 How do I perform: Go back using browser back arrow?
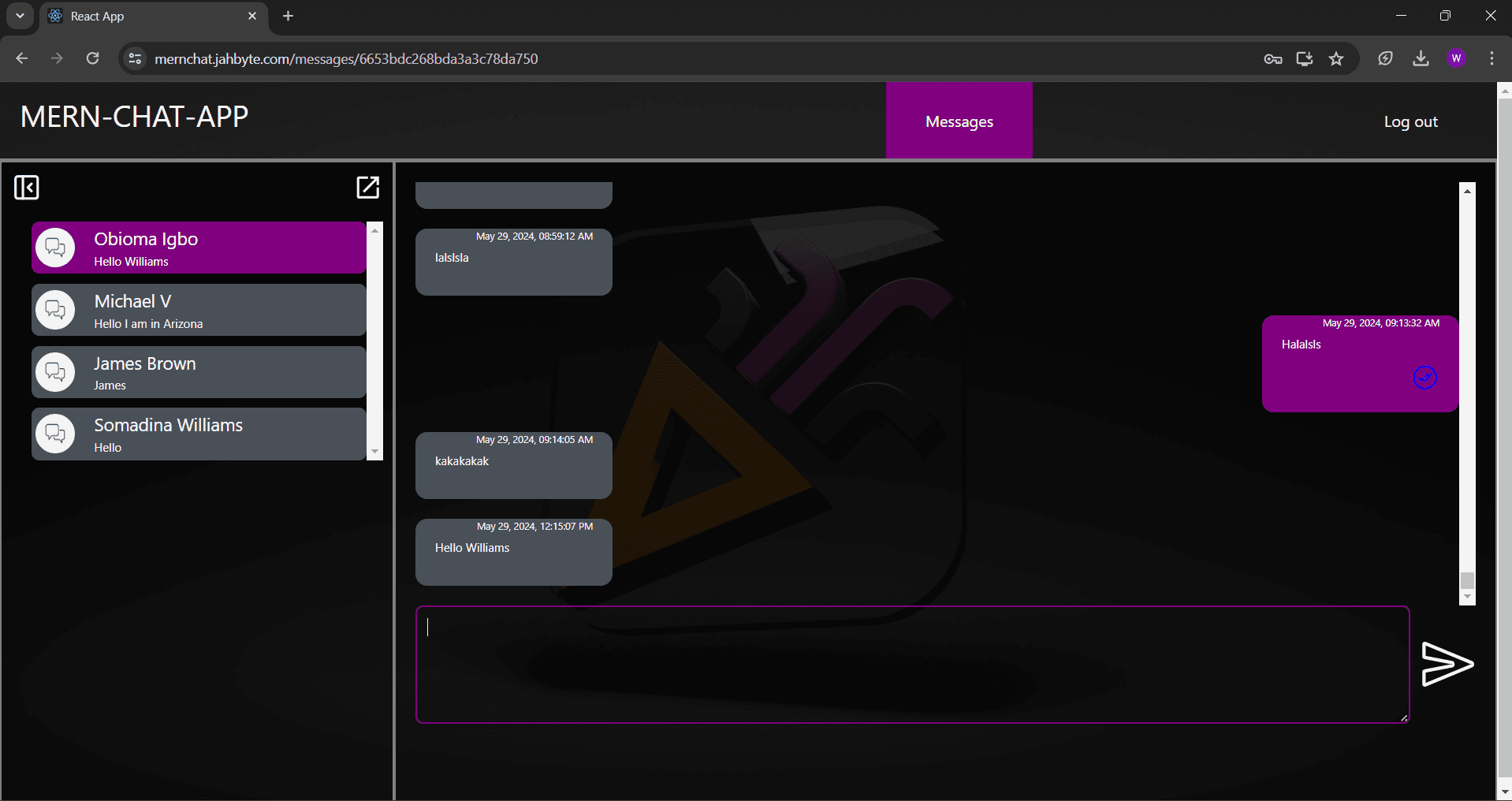pos(22,58)
